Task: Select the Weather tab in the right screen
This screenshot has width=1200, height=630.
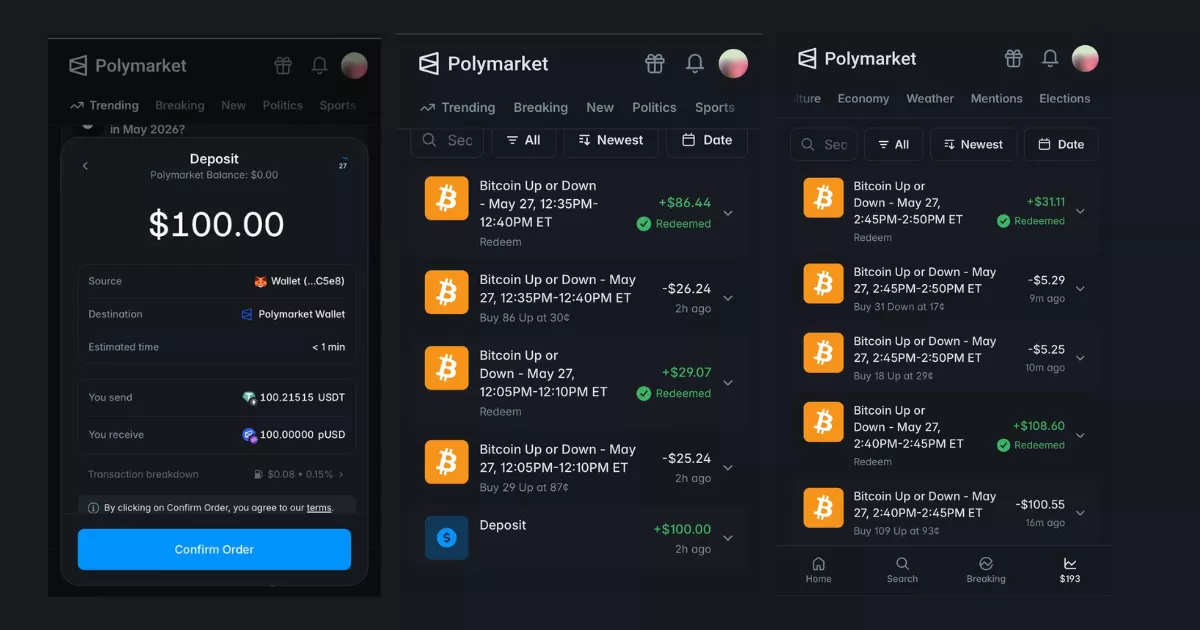Action: point(930,98)
